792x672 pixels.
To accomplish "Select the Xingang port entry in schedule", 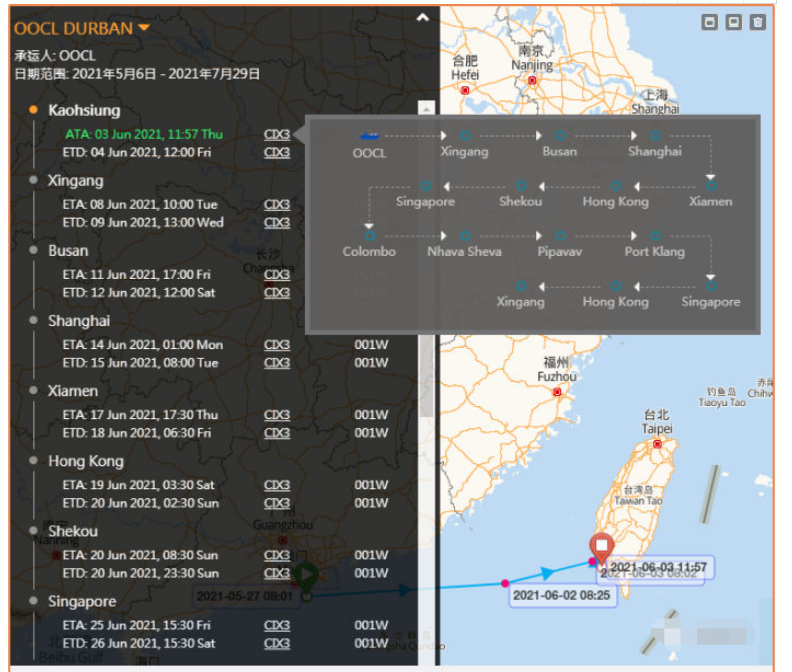I will pyautogui.click(x=76, y=180).
